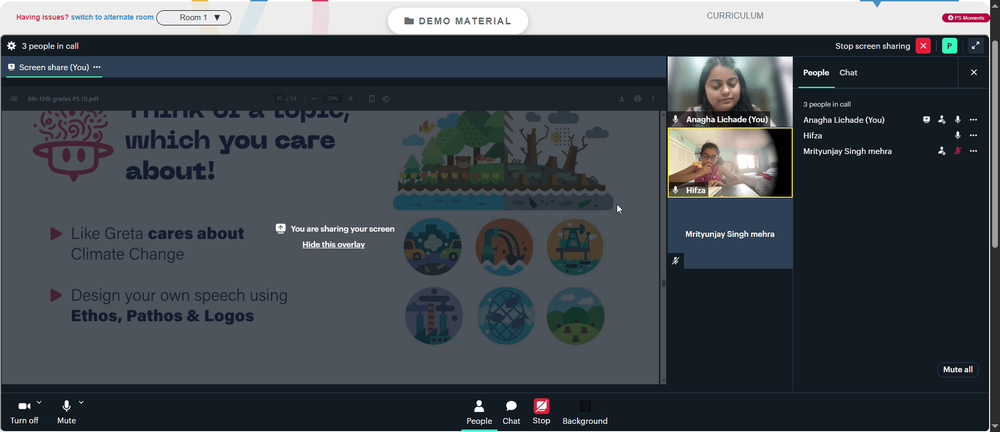Rotate the PDF document
The image size is (1000, 432).
(386, 99)
